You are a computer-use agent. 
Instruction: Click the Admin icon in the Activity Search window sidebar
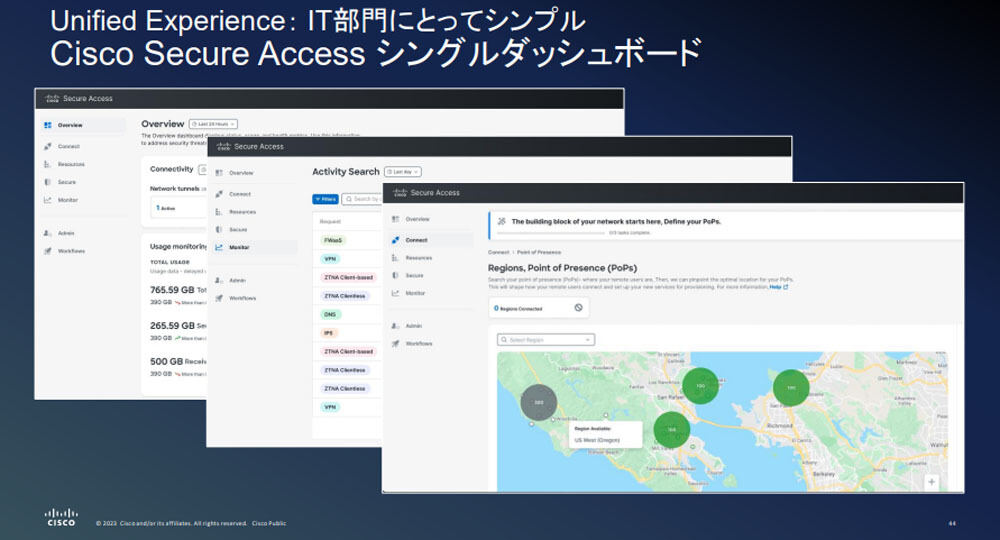pyautogui.click(x=219, y=280)
